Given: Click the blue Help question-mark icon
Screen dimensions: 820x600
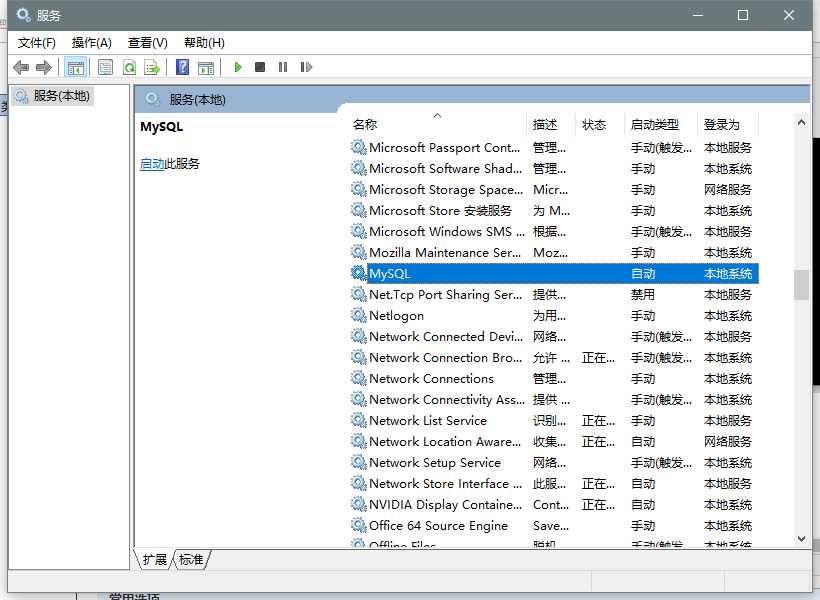Looking at the screenshot, I should 182,67.
